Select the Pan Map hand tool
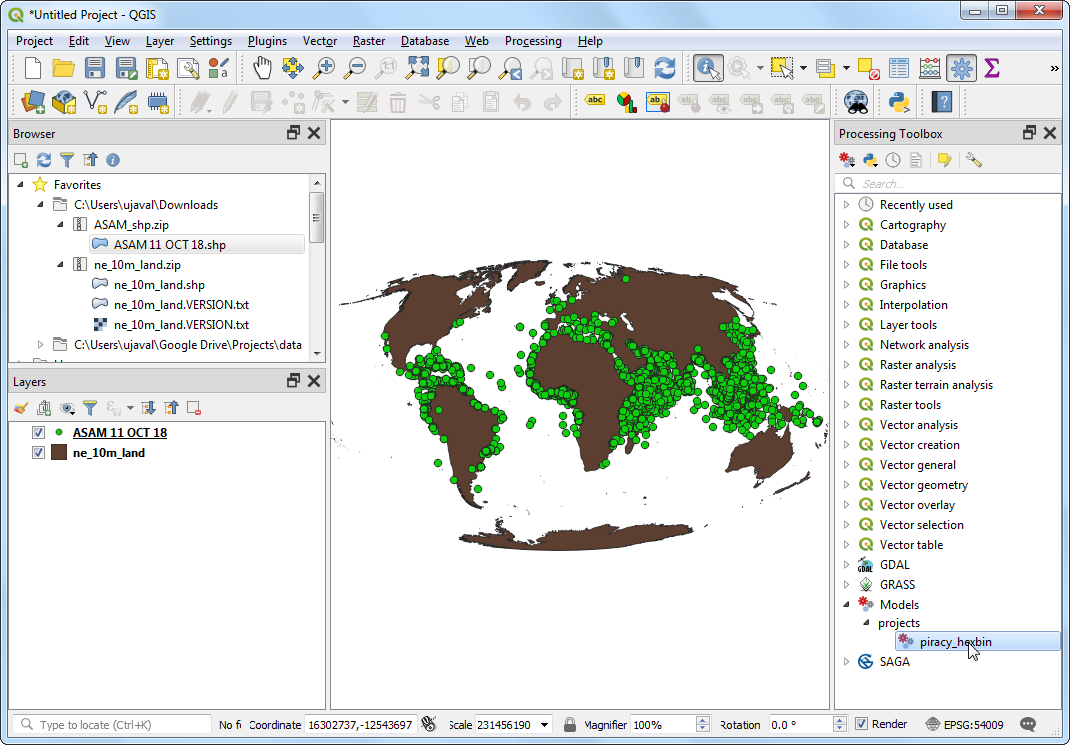 [262, 68]
